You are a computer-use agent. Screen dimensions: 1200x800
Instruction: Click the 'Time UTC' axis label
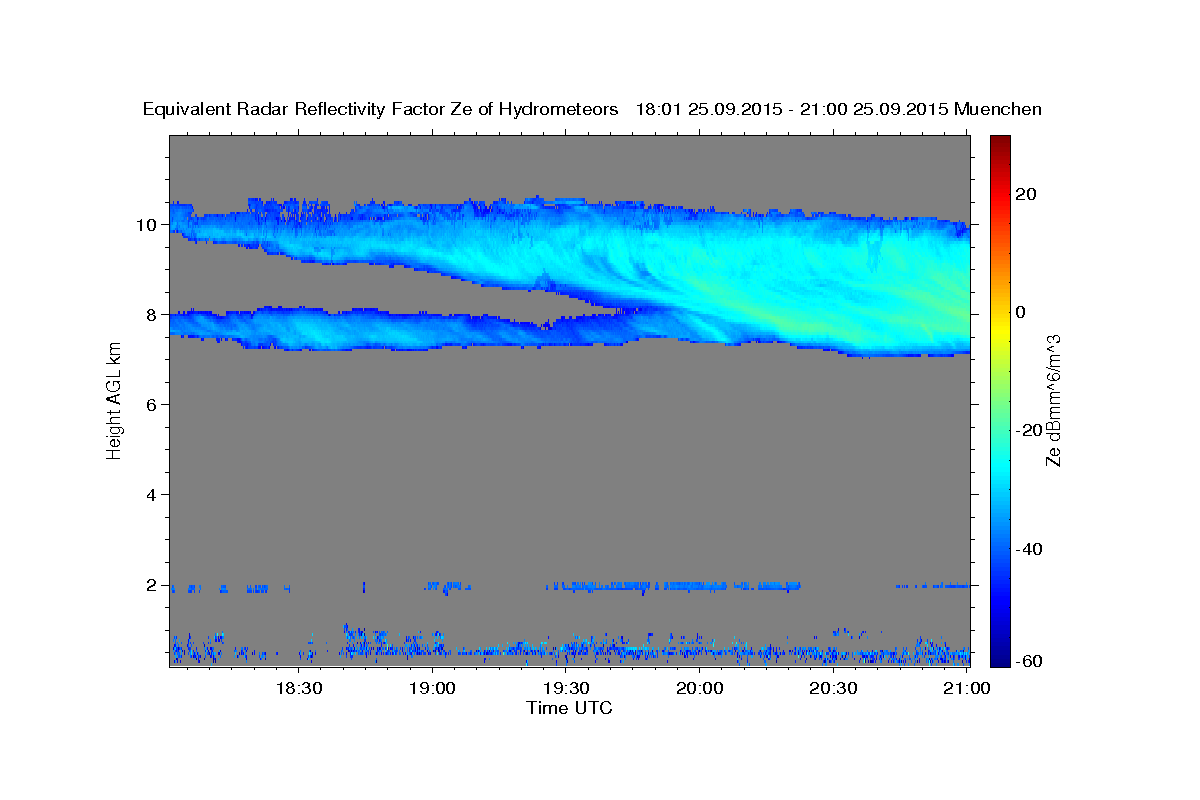tap(569, 708)
